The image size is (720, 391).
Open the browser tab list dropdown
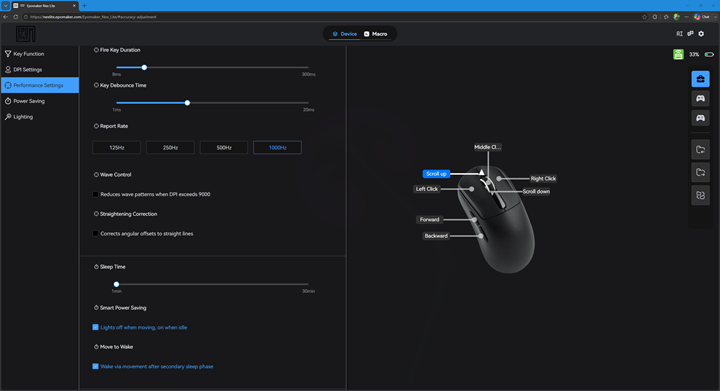pos(6,6)
